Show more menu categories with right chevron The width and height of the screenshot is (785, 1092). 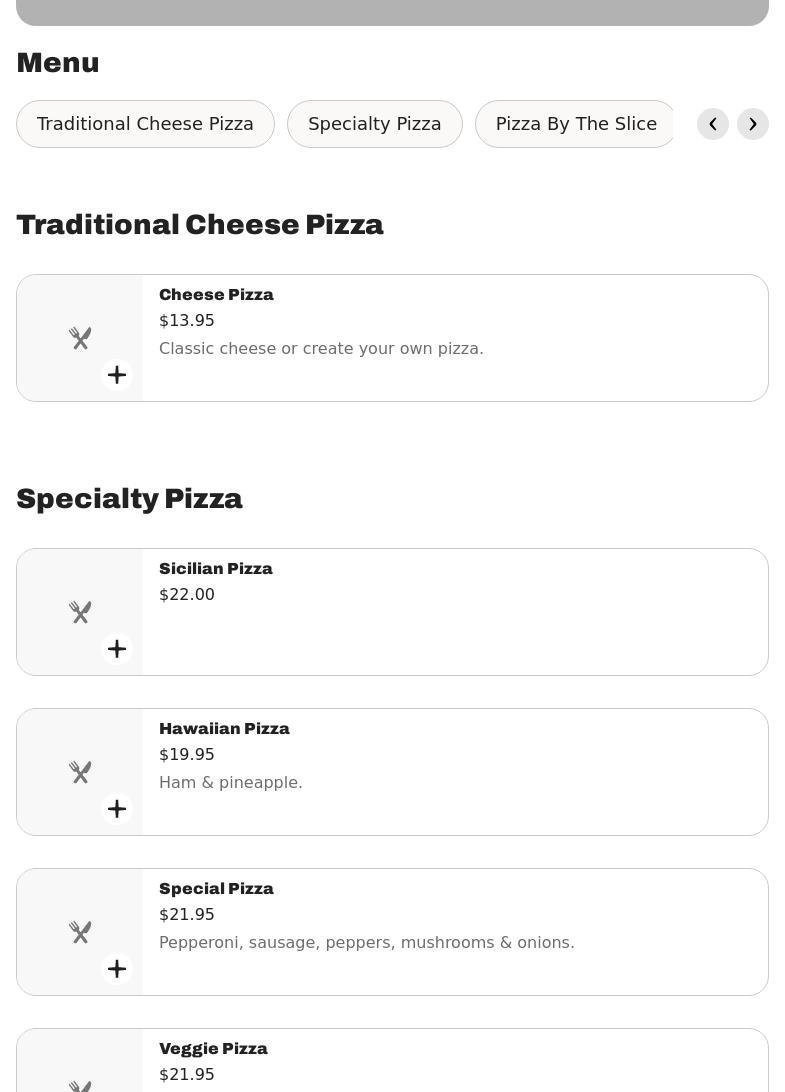pos(753,124)
